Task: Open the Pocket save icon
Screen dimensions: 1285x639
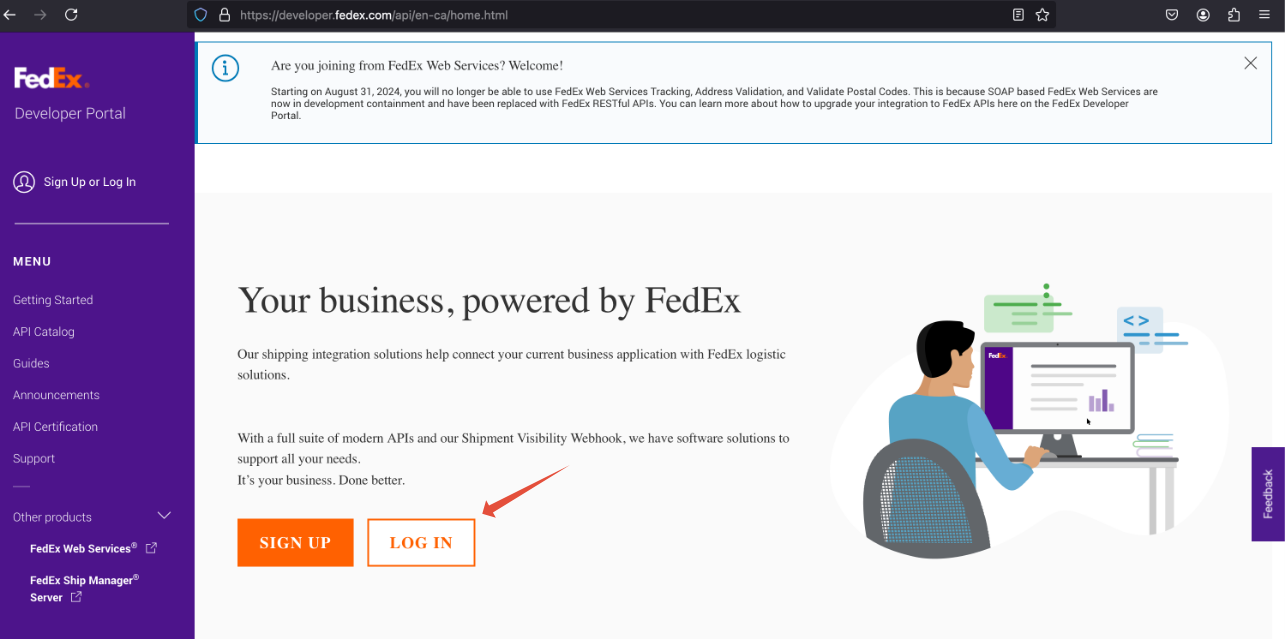Action: coord(1172,15)
